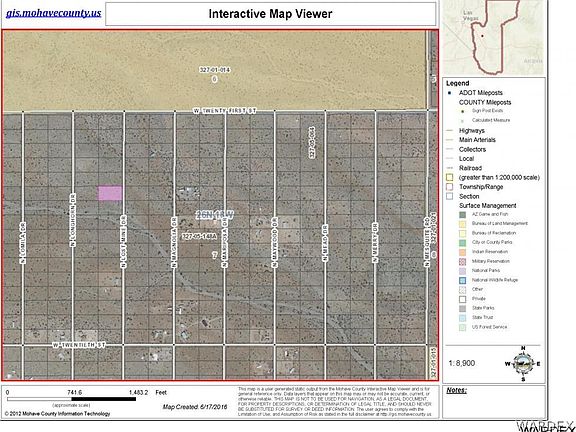Click the compass rose north arrow icon

523,363
